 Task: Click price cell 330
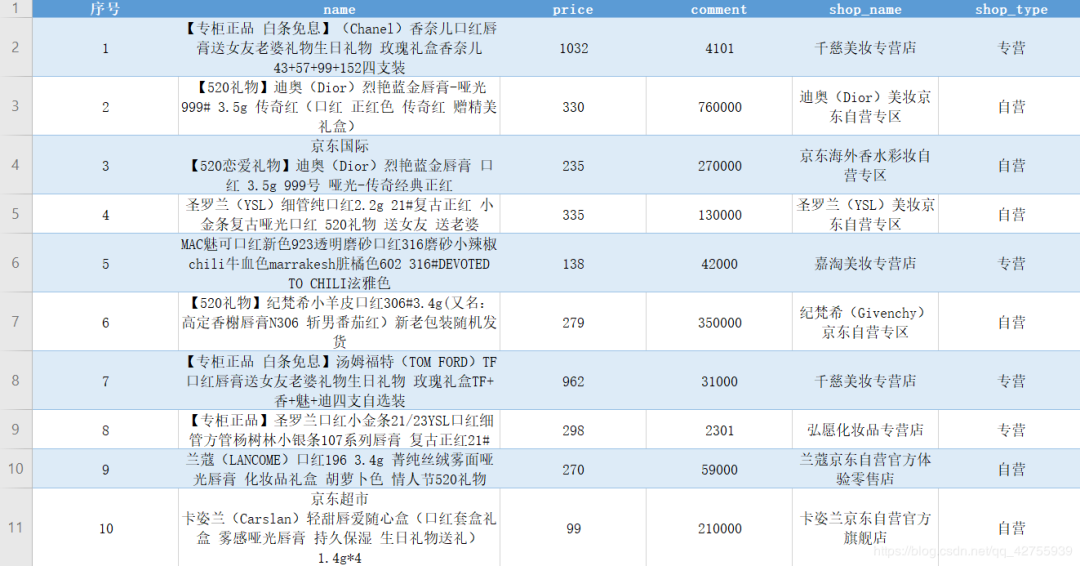pos(573,106)
